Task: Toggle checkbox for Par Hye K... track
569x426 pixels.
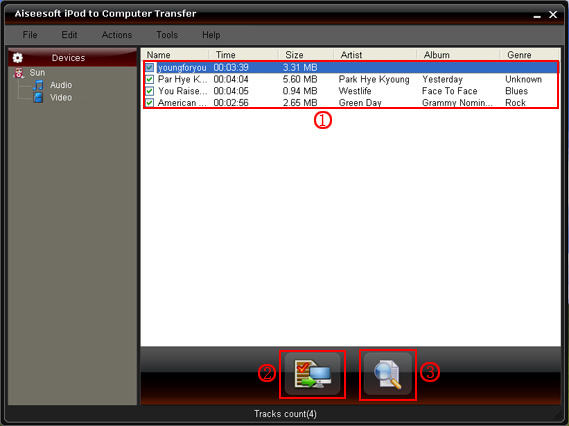Action: (x=150, y=79)
